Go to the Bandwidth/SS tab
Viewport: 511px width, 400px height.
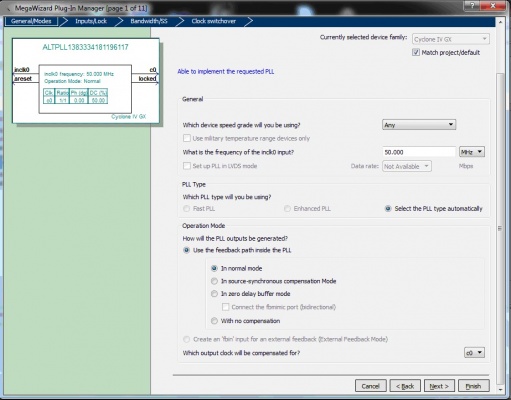tap(149, 21)
